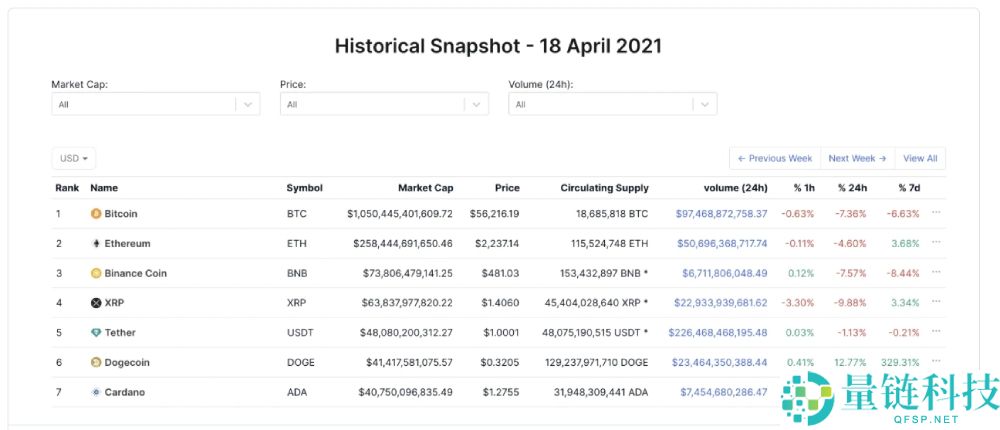Screen dimensions: 1000x430
Task: Open Bitcoin 24h volume link
Action: pyautogui.click(x=721, y=214)
